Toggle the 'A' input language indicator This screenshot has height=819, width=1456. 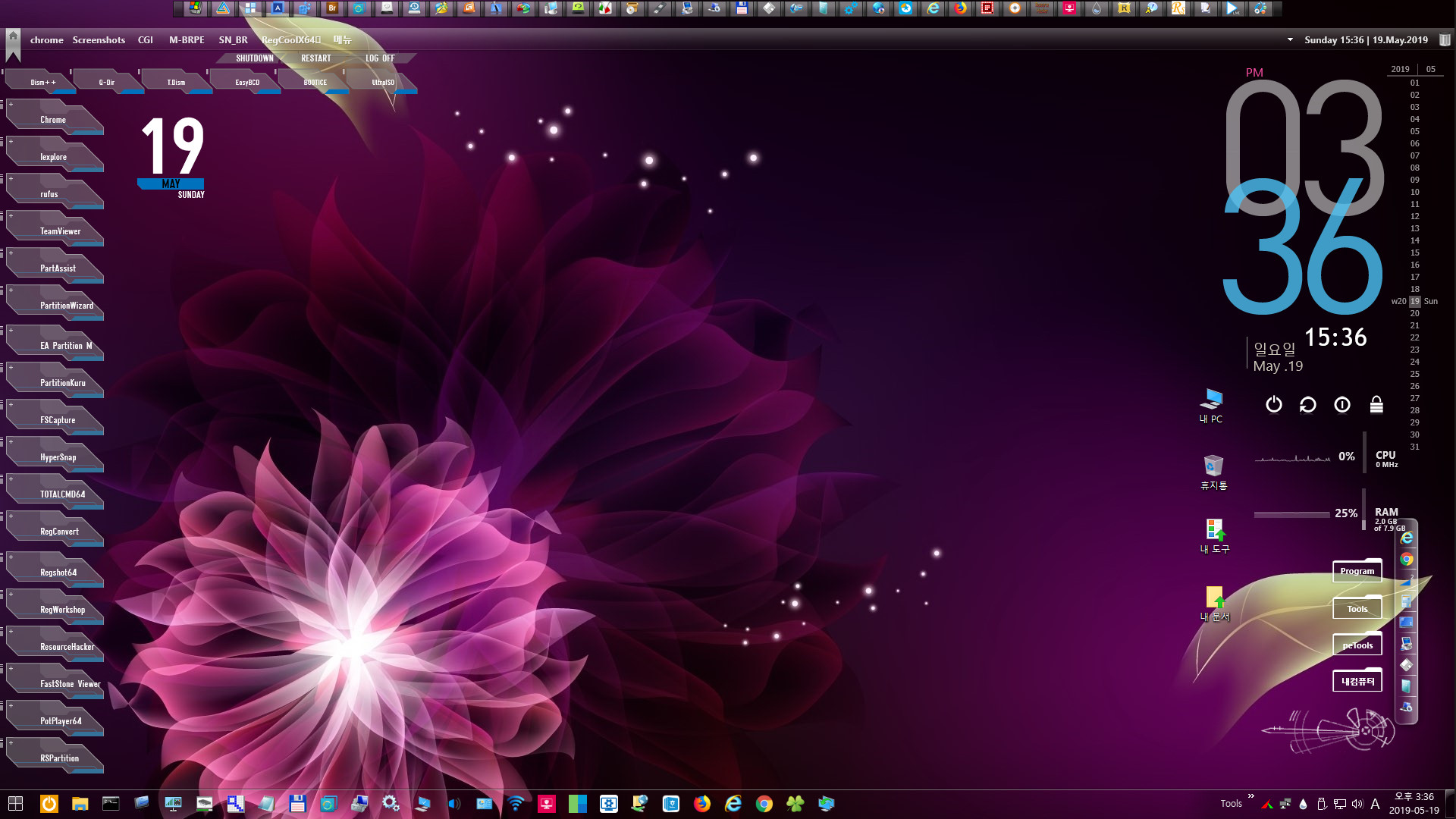(x=1375, y=804)
